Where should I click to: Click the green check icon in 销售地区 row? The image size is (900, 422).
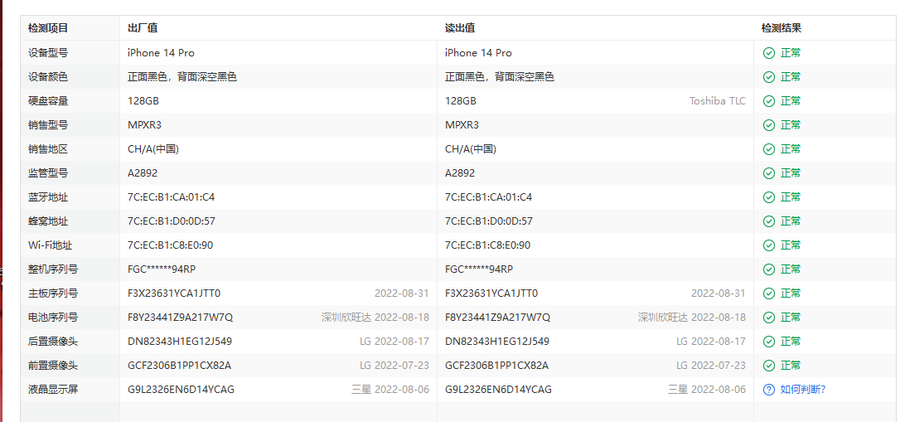pos(769,149)
